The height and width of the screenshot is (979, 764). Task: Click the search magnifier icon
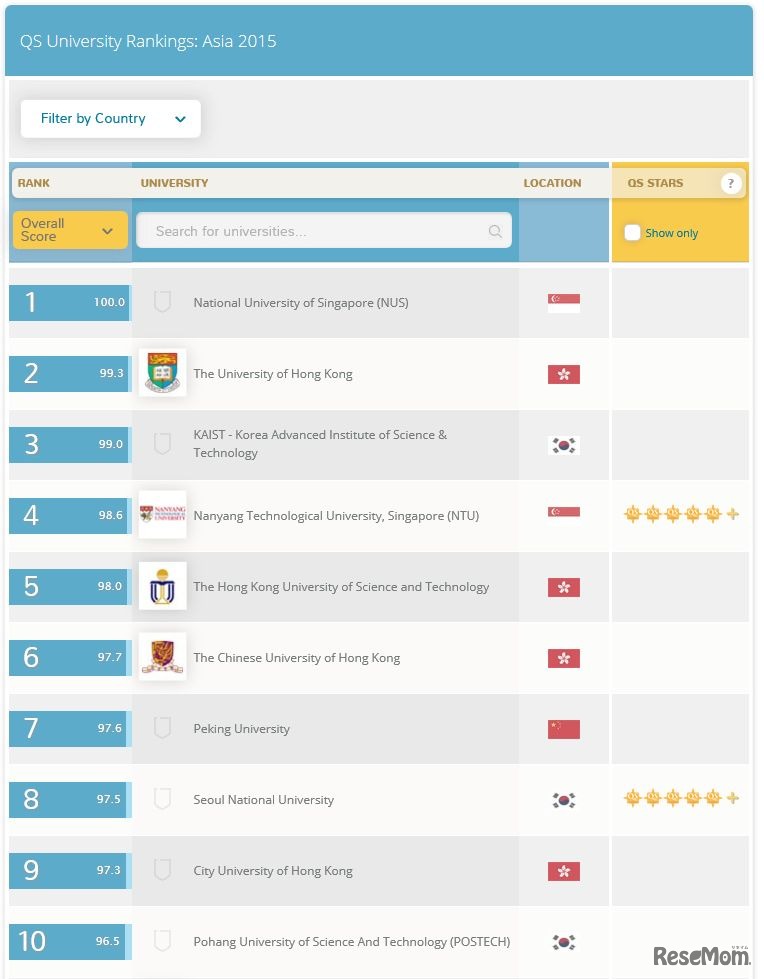pos(495,231)
